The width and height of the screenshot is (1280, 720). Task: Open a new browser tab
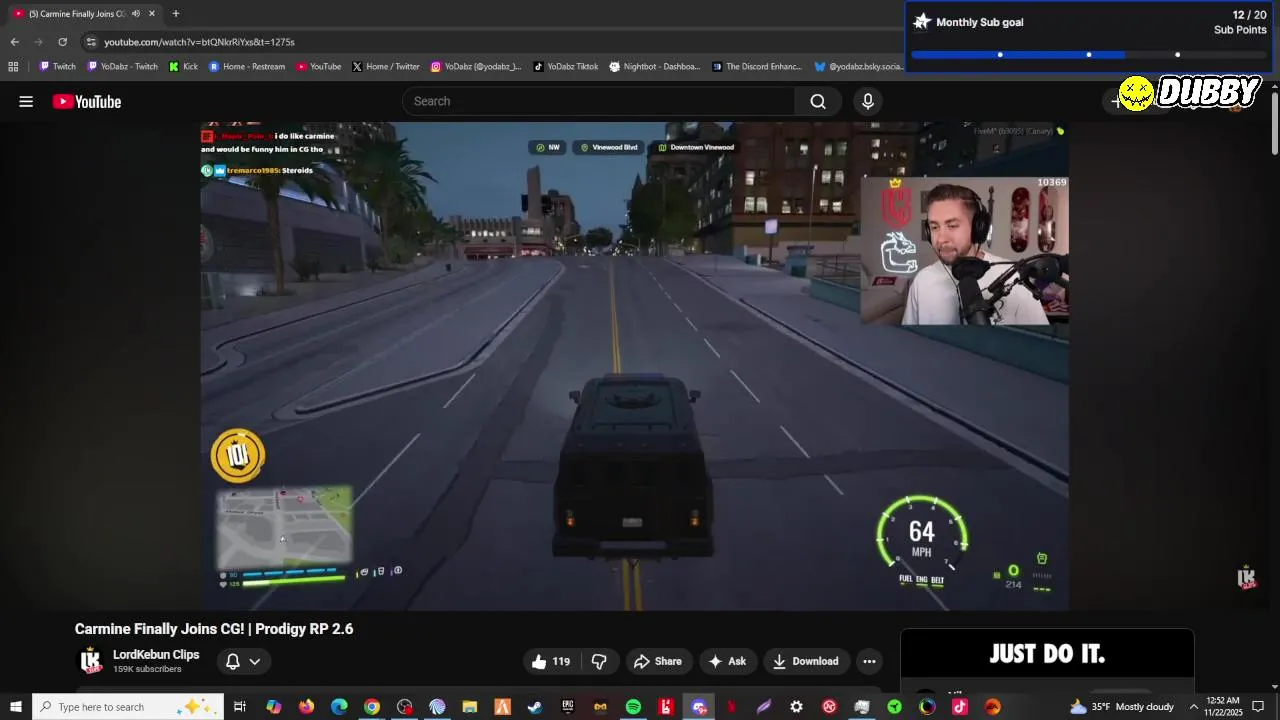[176, 14]
